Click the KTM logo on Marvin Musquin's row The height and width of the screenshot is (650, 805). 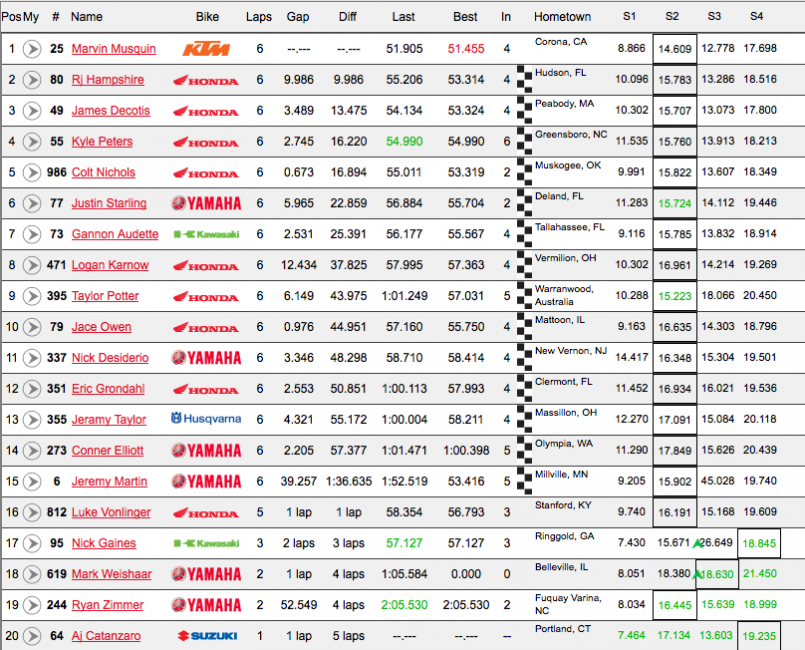click(205, 49)
